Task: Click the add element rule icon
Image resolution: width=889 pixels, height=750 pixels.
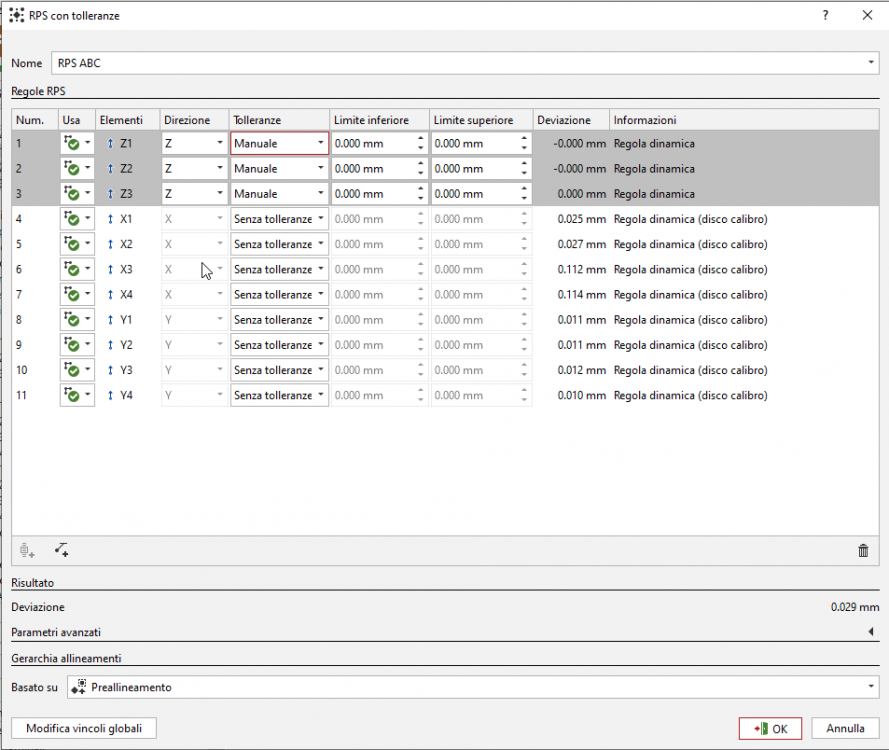Action: click(28, 550)
